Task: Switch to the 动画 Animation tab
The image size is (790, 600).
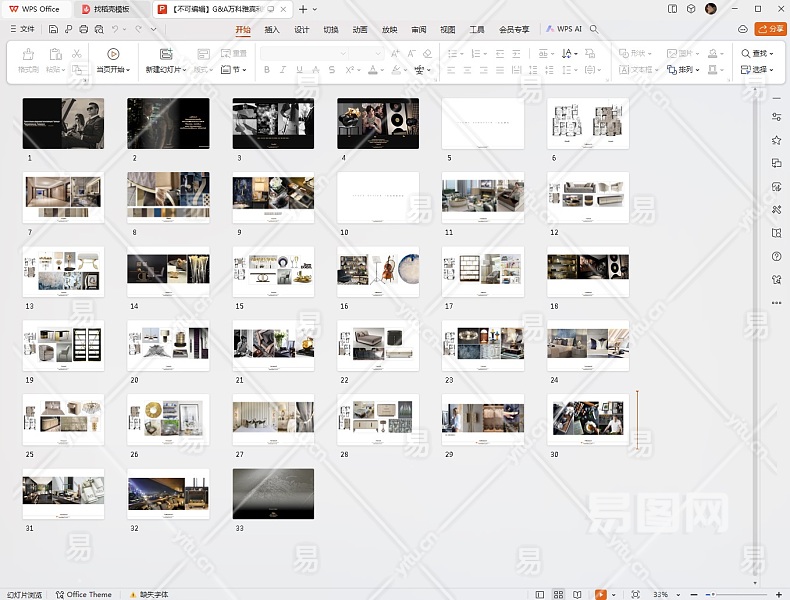Action: coord(360,30)
